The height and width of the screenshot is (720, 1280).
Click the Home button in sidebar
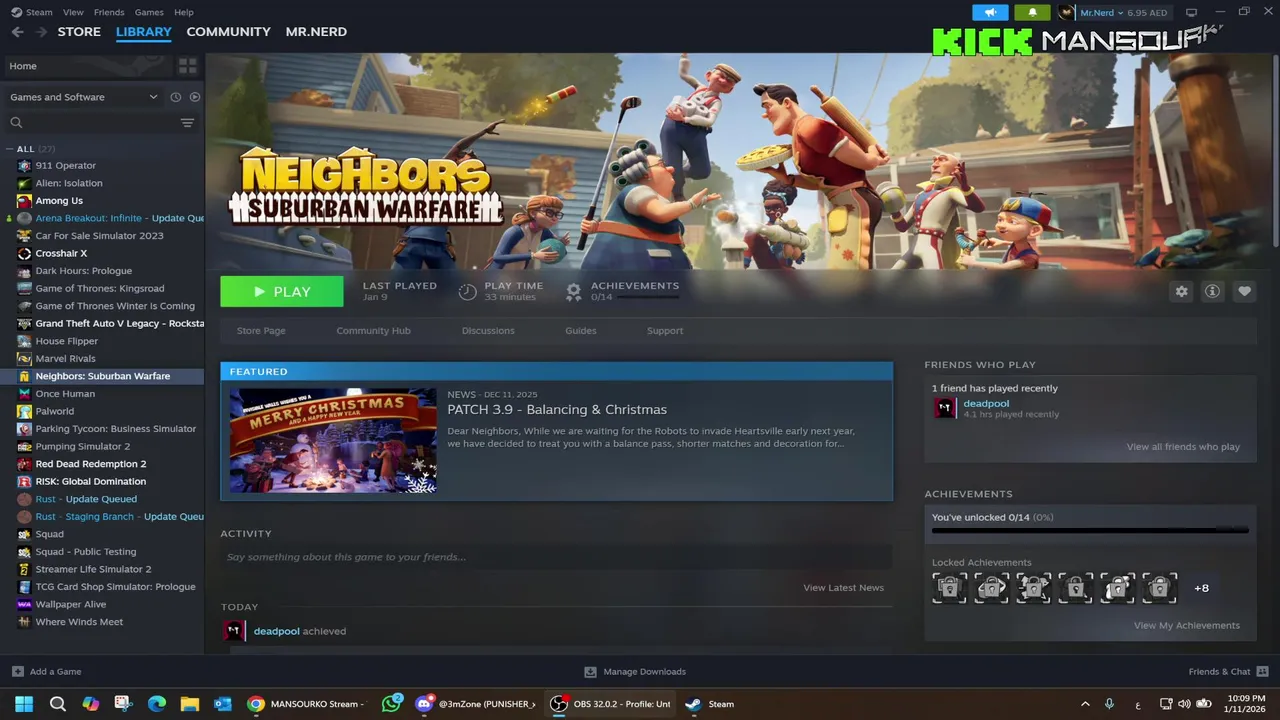point(89,66)
